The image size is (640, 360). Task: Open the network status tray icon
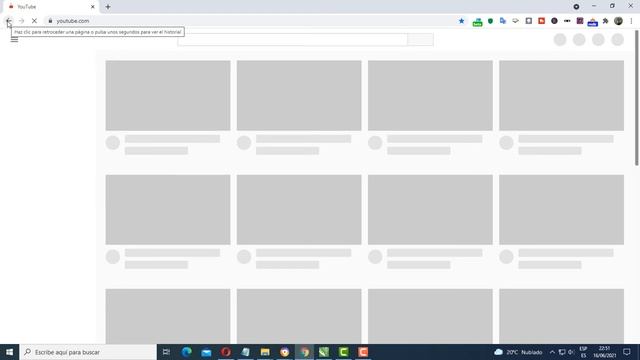click(562, 352)
